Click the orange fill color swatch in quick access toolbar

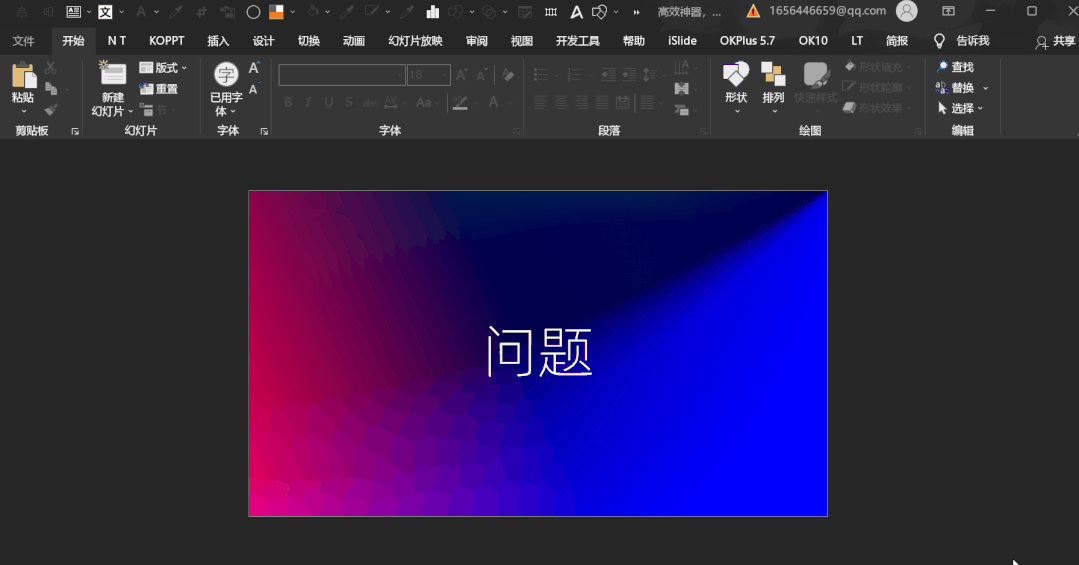[x=277, y=12]
